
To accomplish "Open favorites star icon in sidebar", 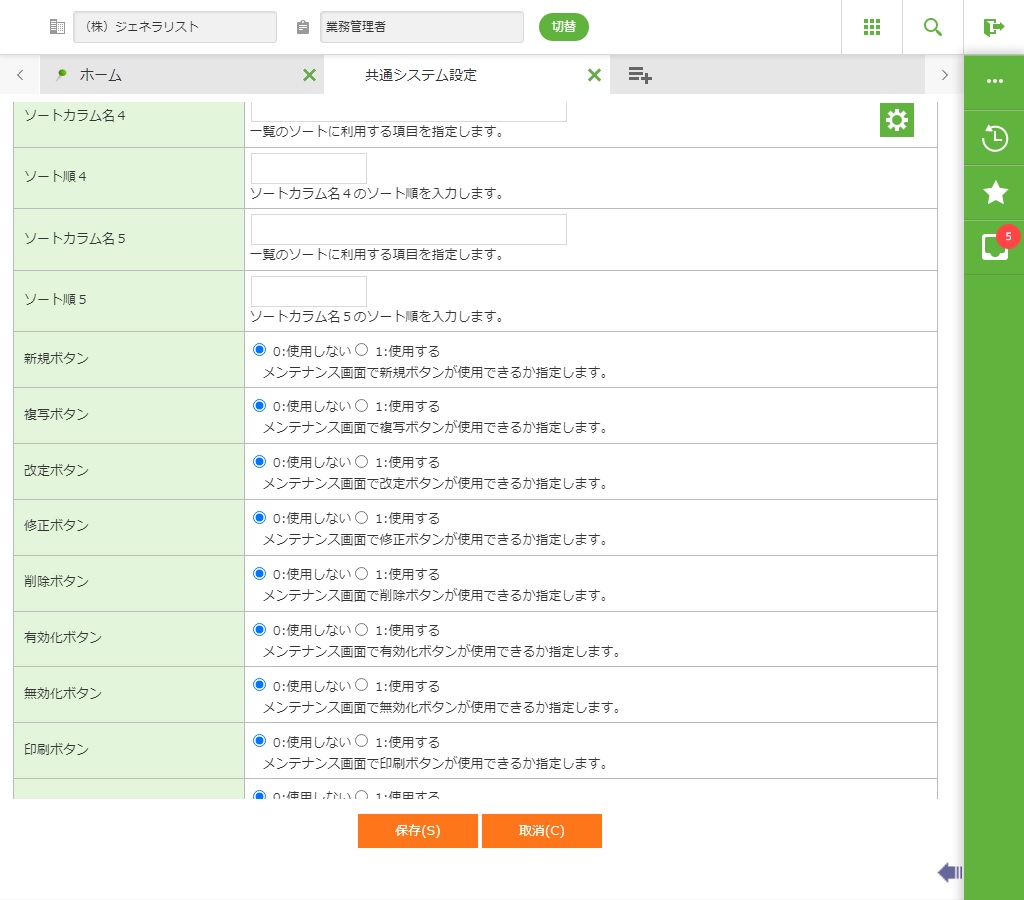I will pyautogui.click(x=994, y=192).
